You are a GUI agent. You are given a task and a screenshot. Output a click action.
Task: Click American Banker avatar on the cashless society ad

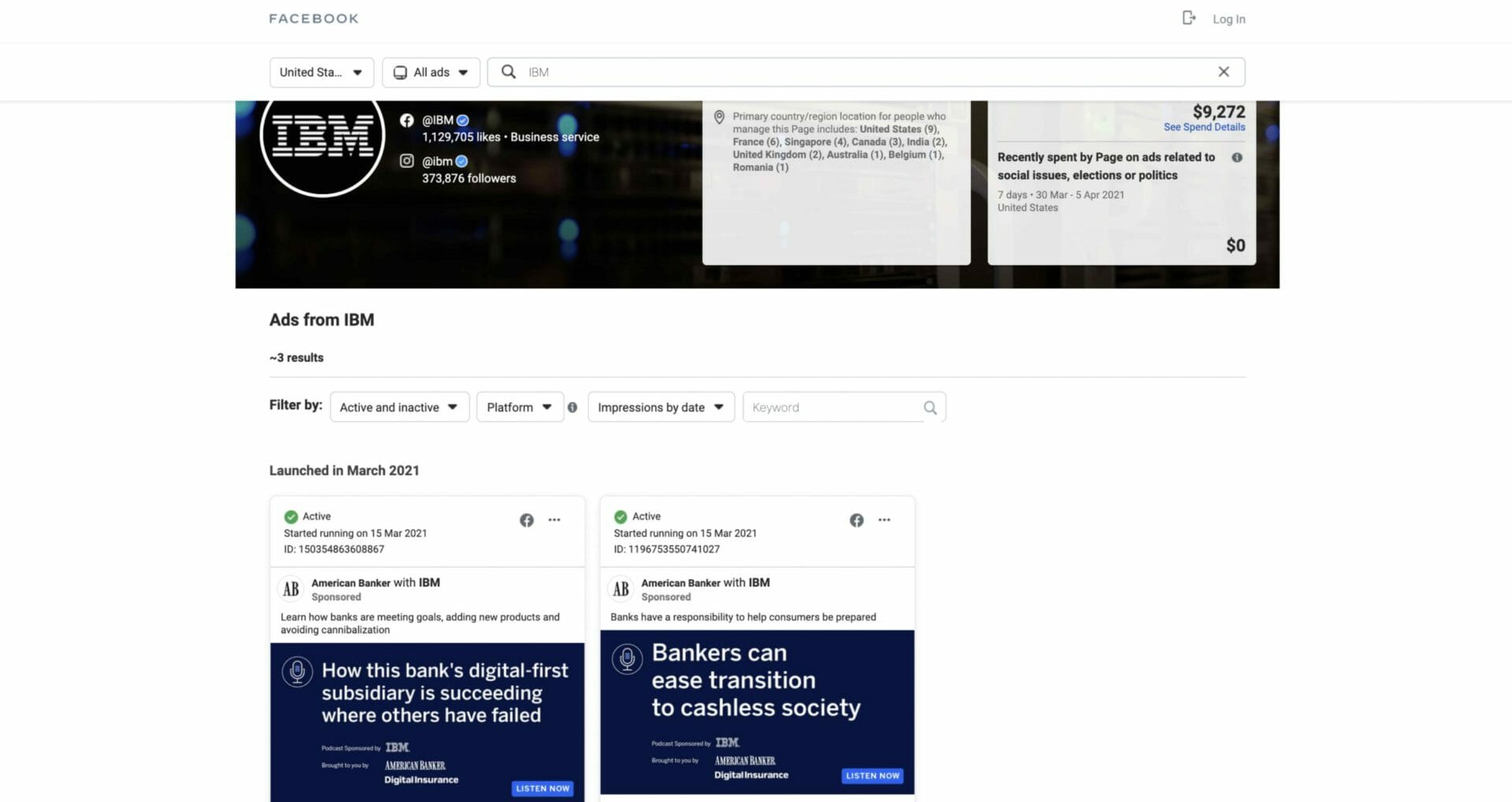[x=621, y=589]
